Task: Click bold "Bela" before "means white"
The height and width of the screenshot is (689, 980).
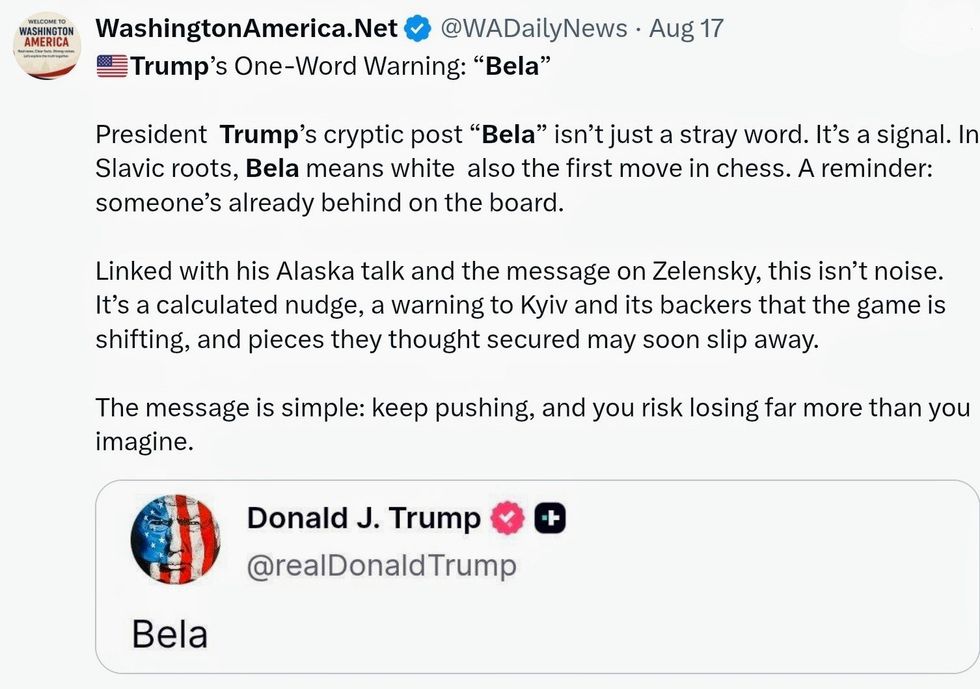Action: (x=272, y=169)
